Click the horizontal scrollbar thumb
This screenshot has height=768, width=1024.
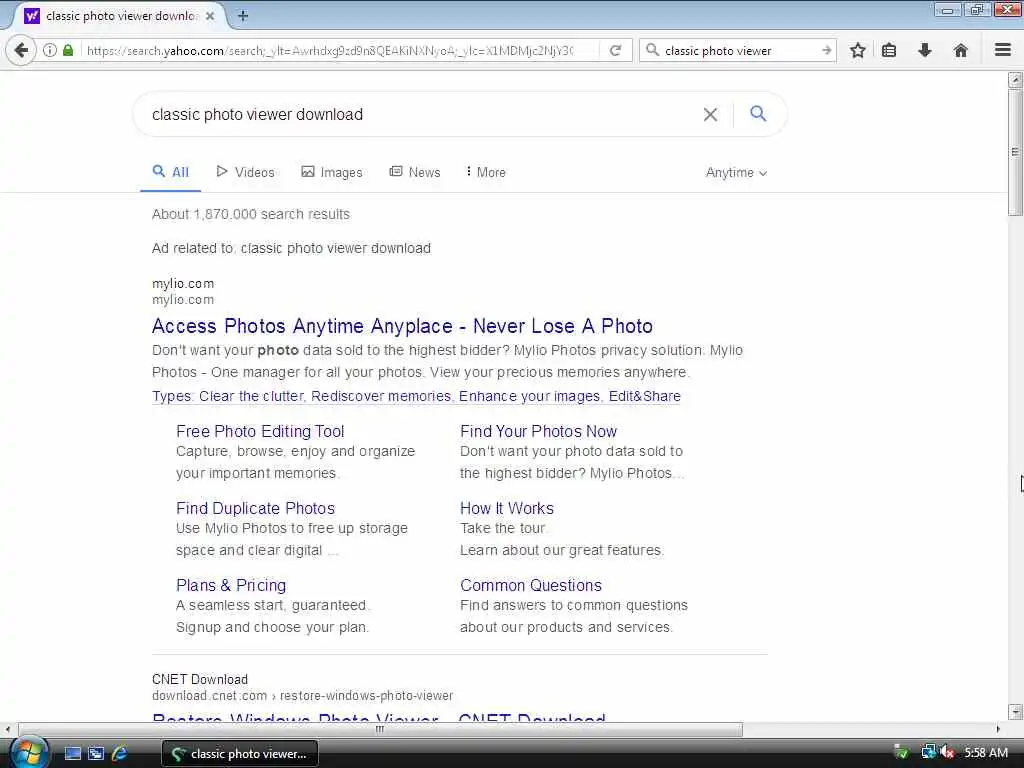[x=380, y=729]
